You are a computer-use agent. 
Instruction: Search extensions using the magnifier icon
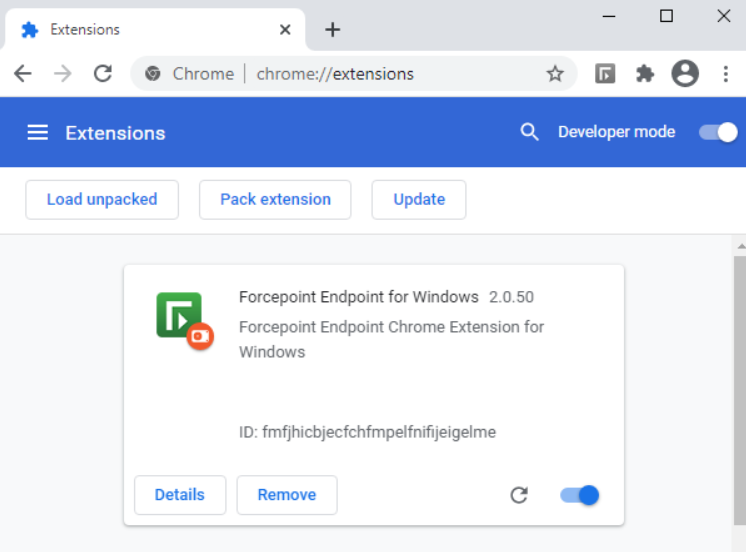tap(530, 132)
